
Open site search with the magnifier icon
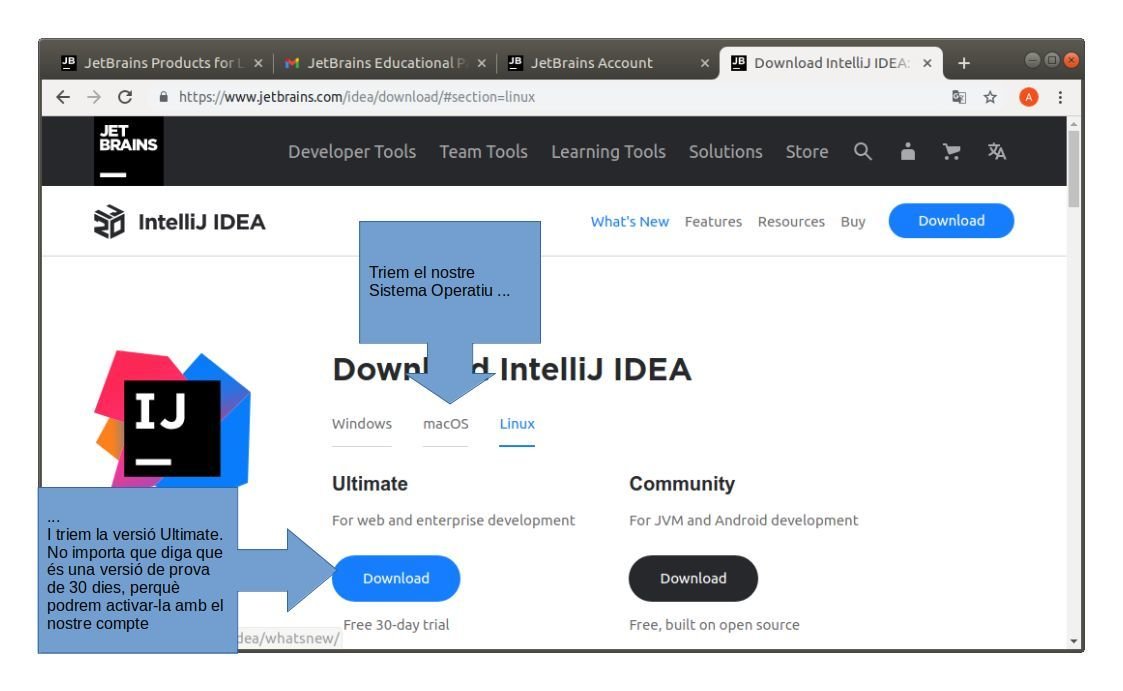click(862, 151)
